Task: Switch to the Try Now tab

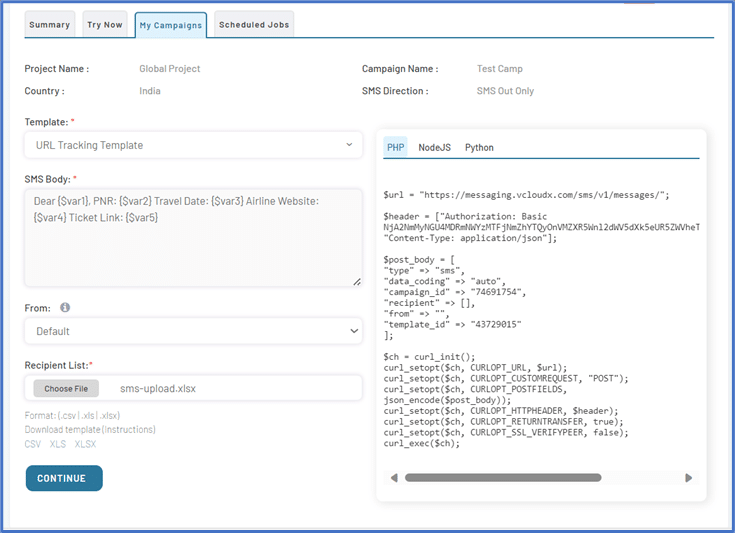Action: coord(105,24)
